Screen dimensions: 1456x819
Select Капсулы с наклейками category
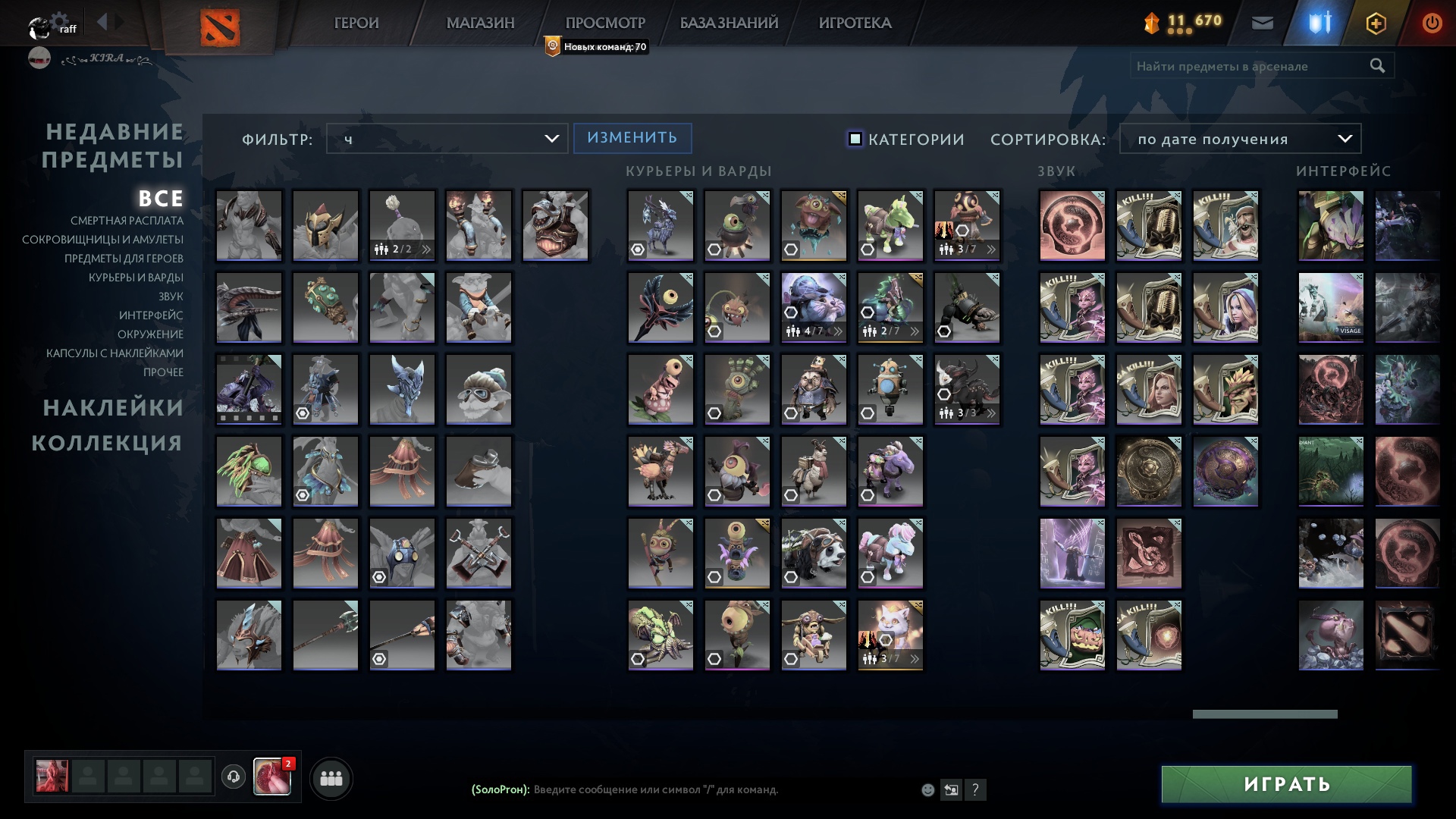115,353
